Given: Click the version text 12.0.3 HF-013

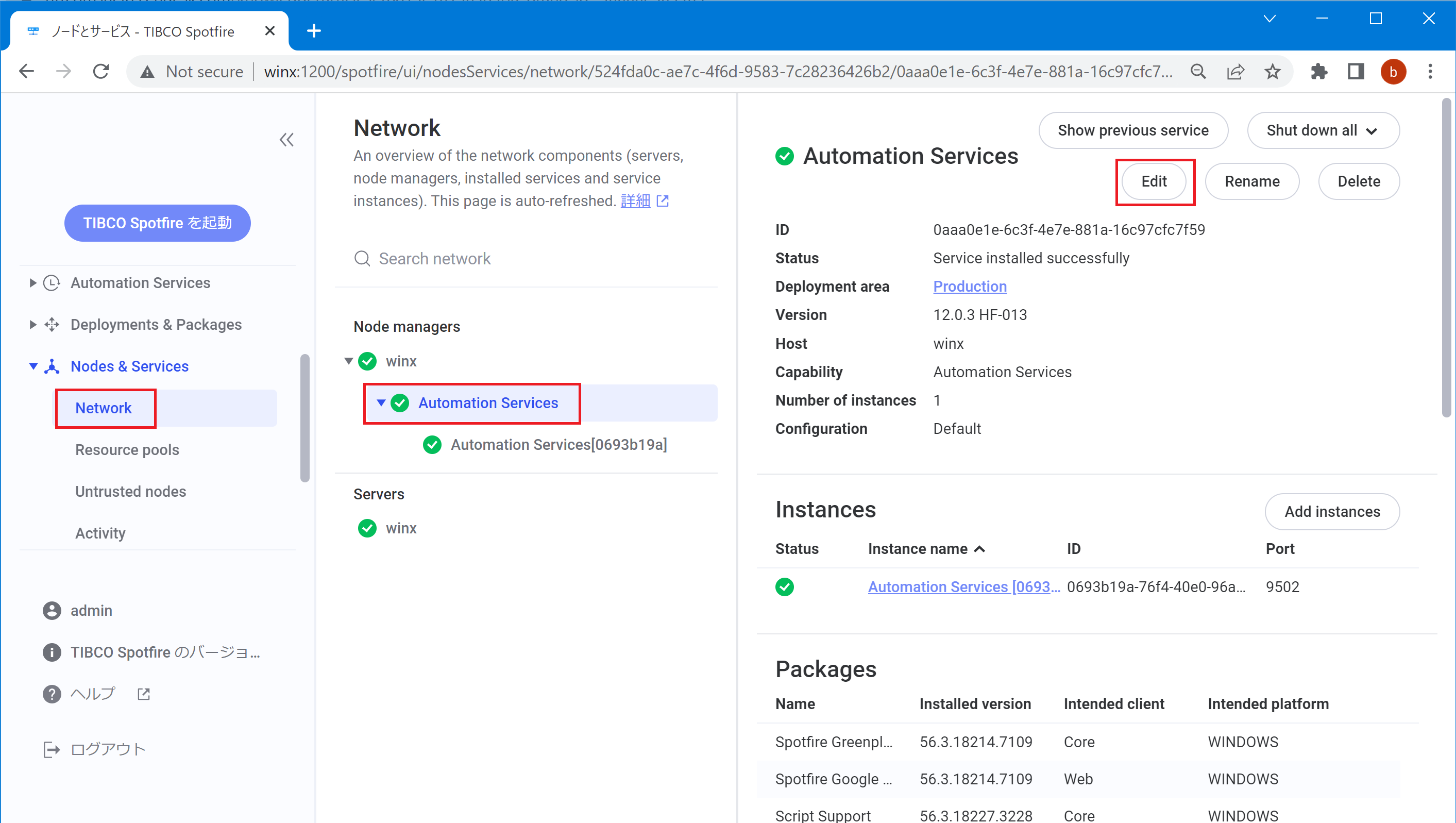Looking at the screenshot, I should pyautogui.click(x=979, y=315).
